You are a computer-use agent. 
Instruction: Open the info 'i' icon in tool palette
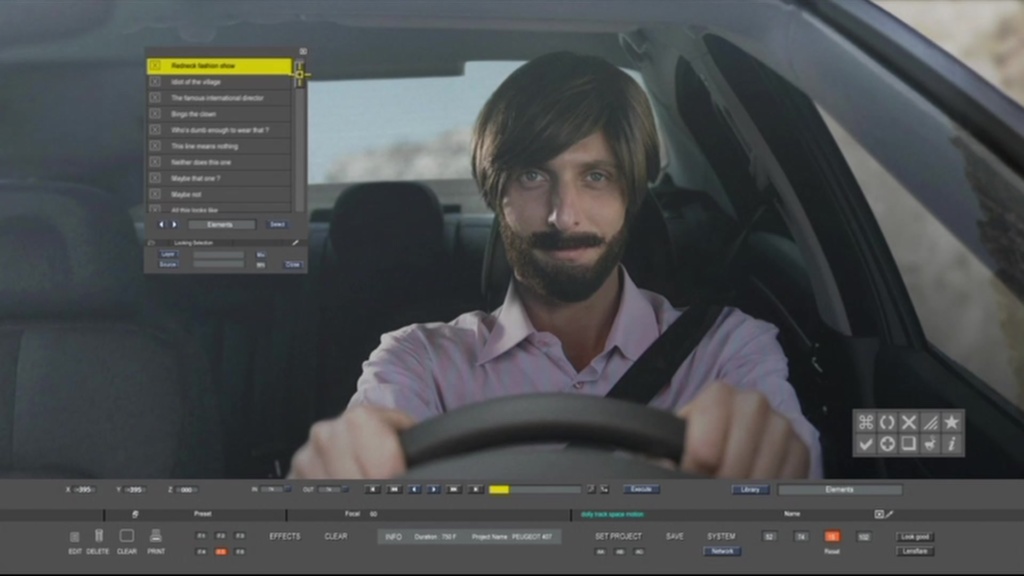[952, 444]
